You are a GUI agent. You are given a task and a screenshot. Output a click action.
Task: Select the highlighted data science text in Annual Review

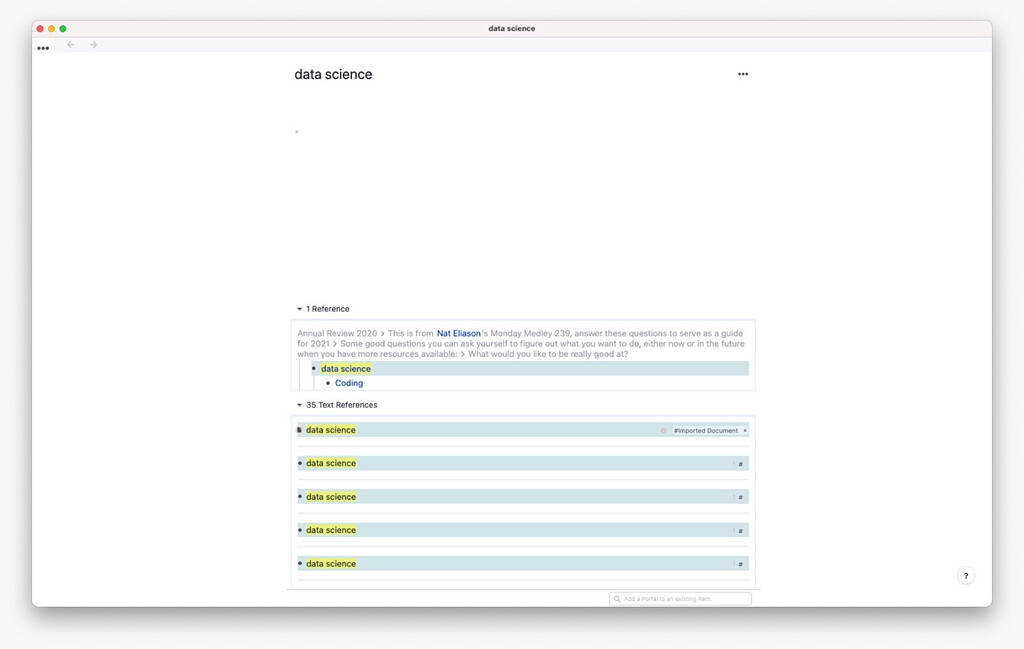[345, 368]
